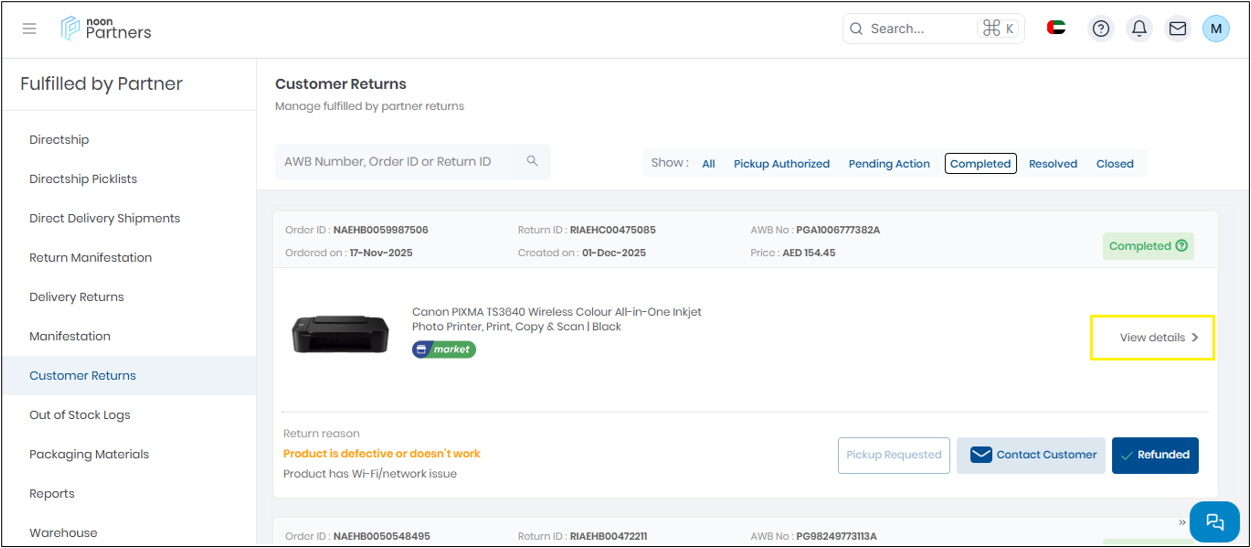
Task: Open the floating chat support icon
Action: [1215, 521]
